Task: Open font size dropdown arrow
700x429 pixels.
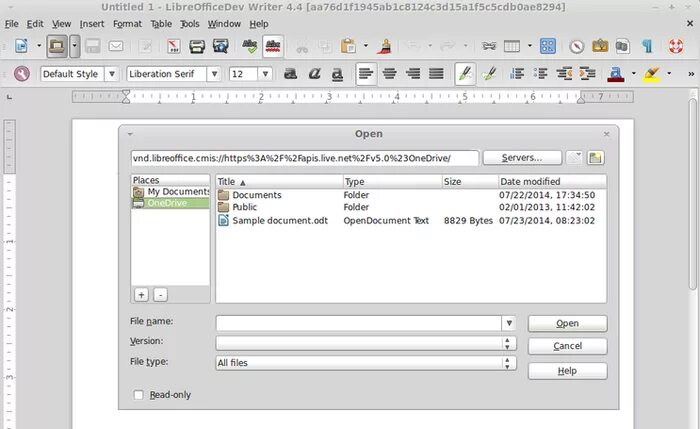Action: tap(265, 74)
